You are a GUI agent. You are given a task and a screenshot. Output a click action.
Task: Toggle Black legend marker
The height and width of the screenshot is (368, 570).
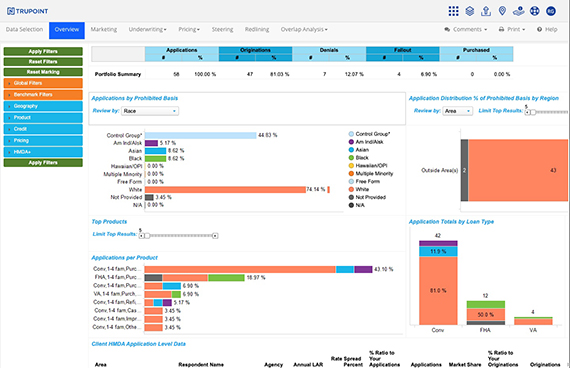pos(351,157)
